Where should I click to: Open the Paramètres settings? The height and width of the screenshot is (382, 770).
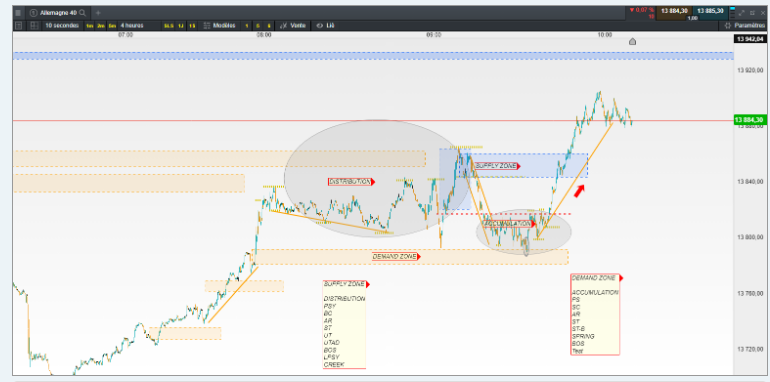[745, 26]
